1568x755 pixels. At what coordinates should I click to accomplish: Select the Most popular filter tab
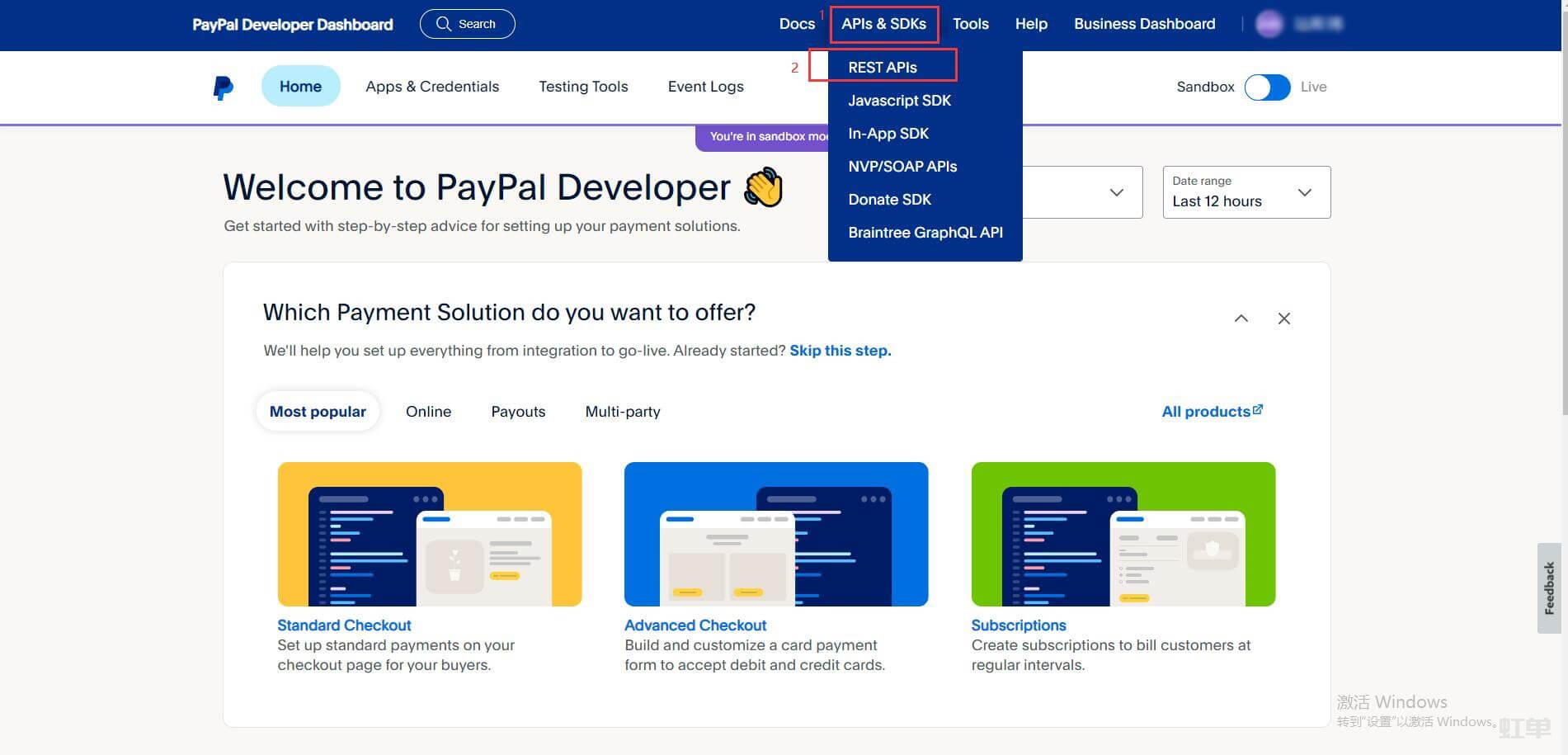(318, 411)
